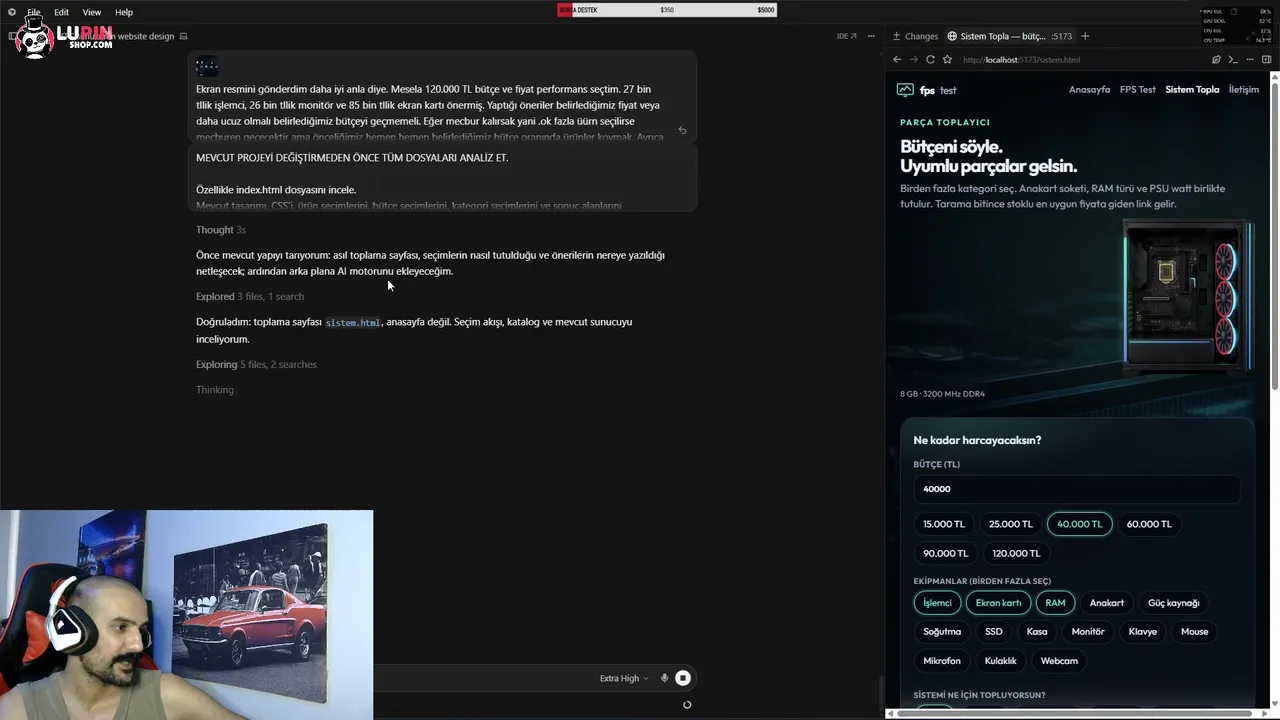Click the reply arrow icon on the user message
The width and height of the screenshot is (1280, 720).
pos(682,130)
